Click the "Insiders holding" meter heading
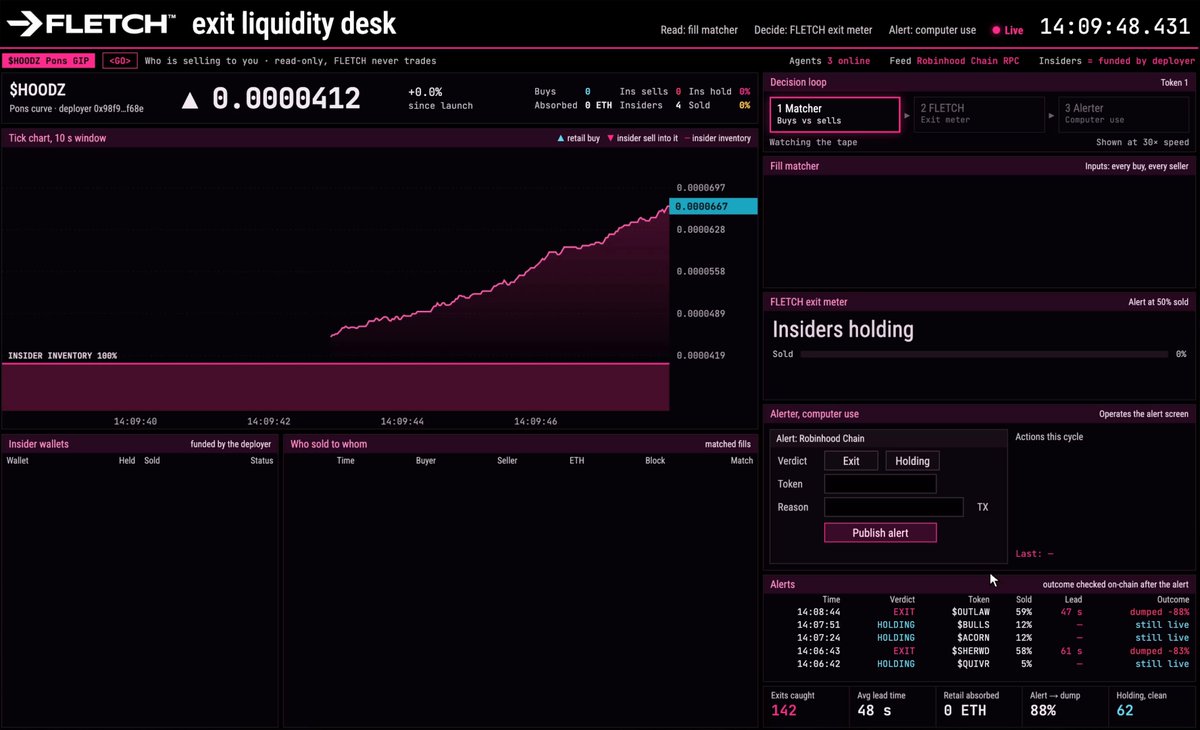Screen dimensions: 1200x730 (x=843, y=329)
